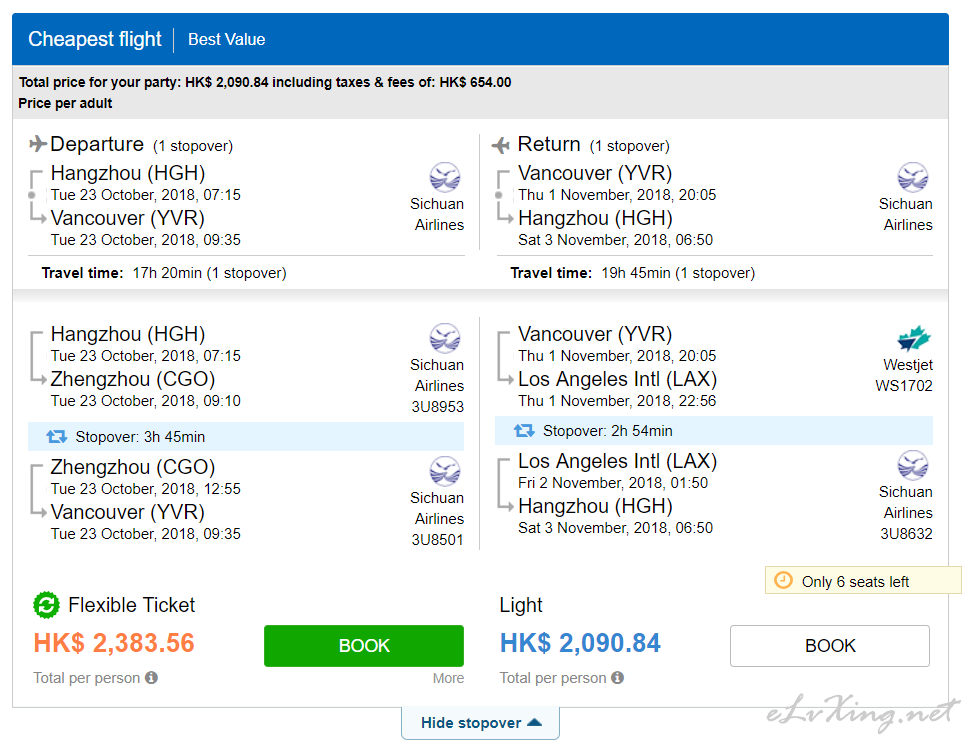Click the 3h 45min stopover transfer icon

point(56,437)
